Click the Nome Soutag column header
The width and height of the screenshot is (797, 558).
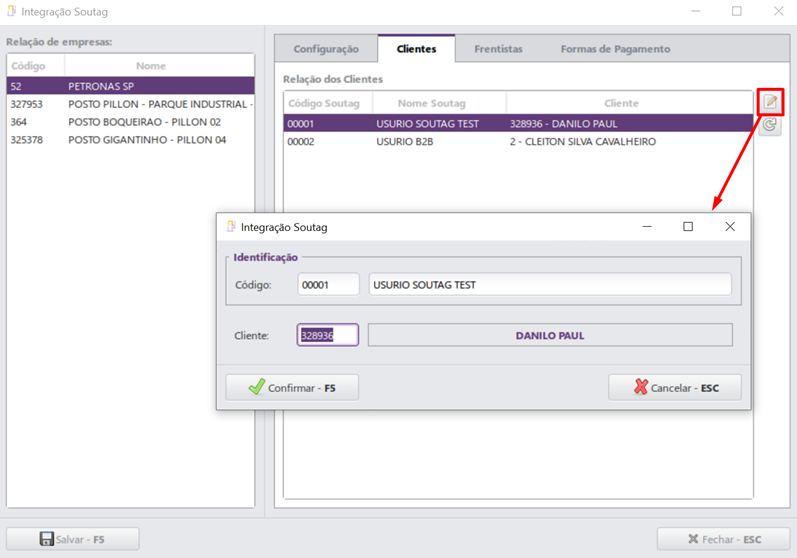[439, 103]
